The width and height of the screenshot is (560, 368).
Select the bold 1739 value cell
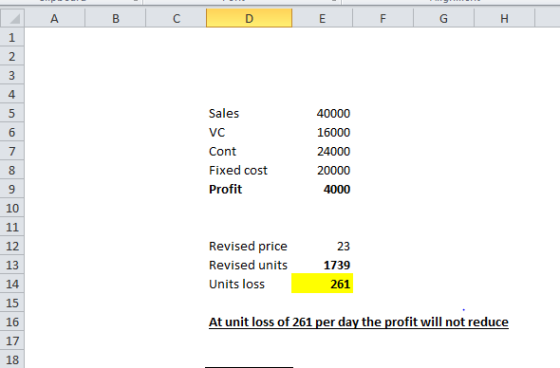point(322,265)
